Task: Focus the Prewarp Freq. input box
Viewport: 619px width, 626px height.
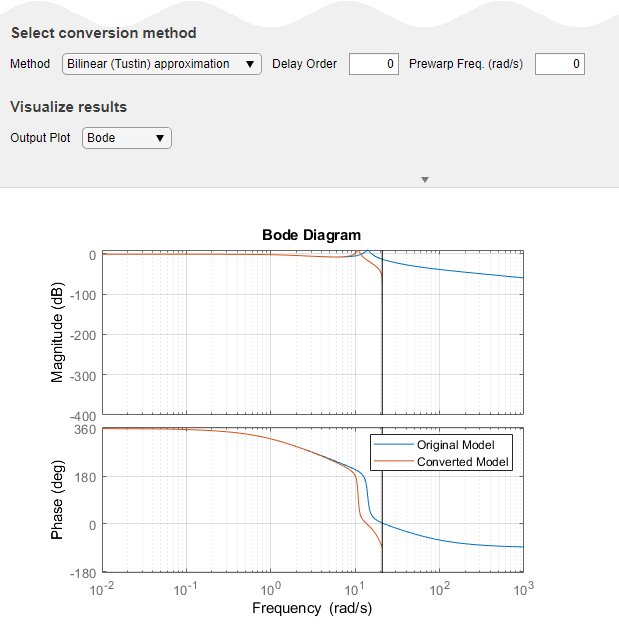Action: pos(559,64)
